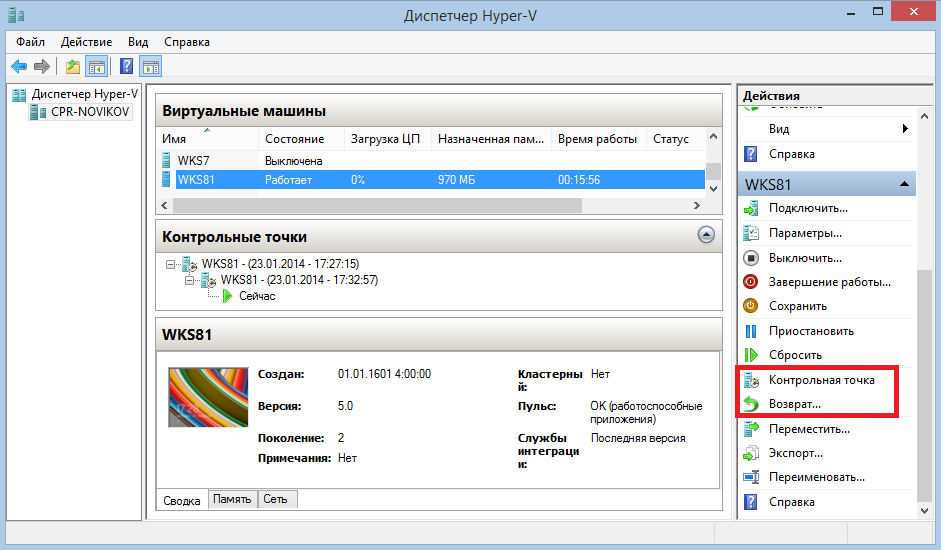
Task: Click the Параметры settings icon
Action: [752, 233]
